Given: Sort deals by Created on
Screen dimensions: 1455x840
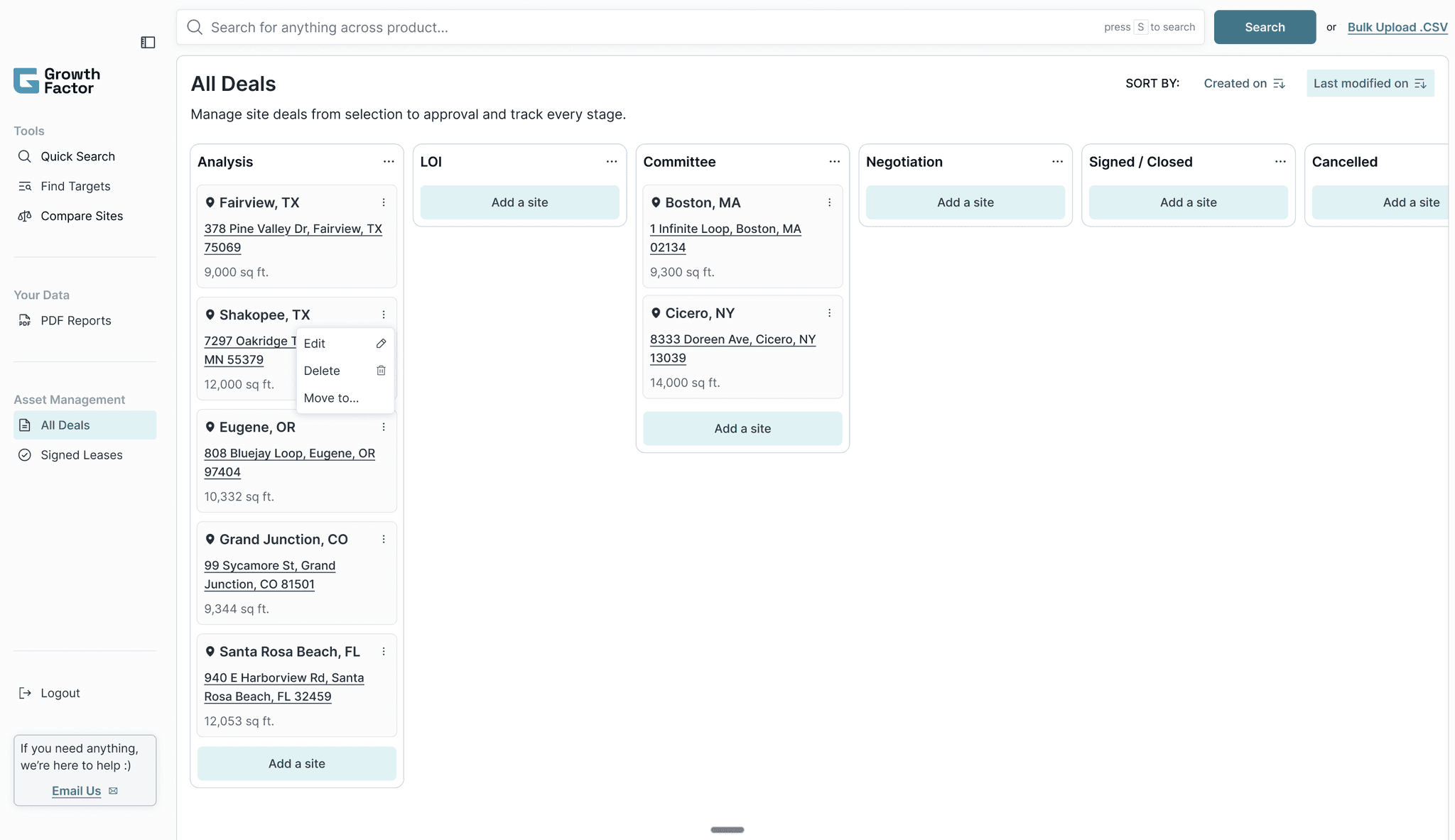Looking at the screenshot, I should (1244, 83).
